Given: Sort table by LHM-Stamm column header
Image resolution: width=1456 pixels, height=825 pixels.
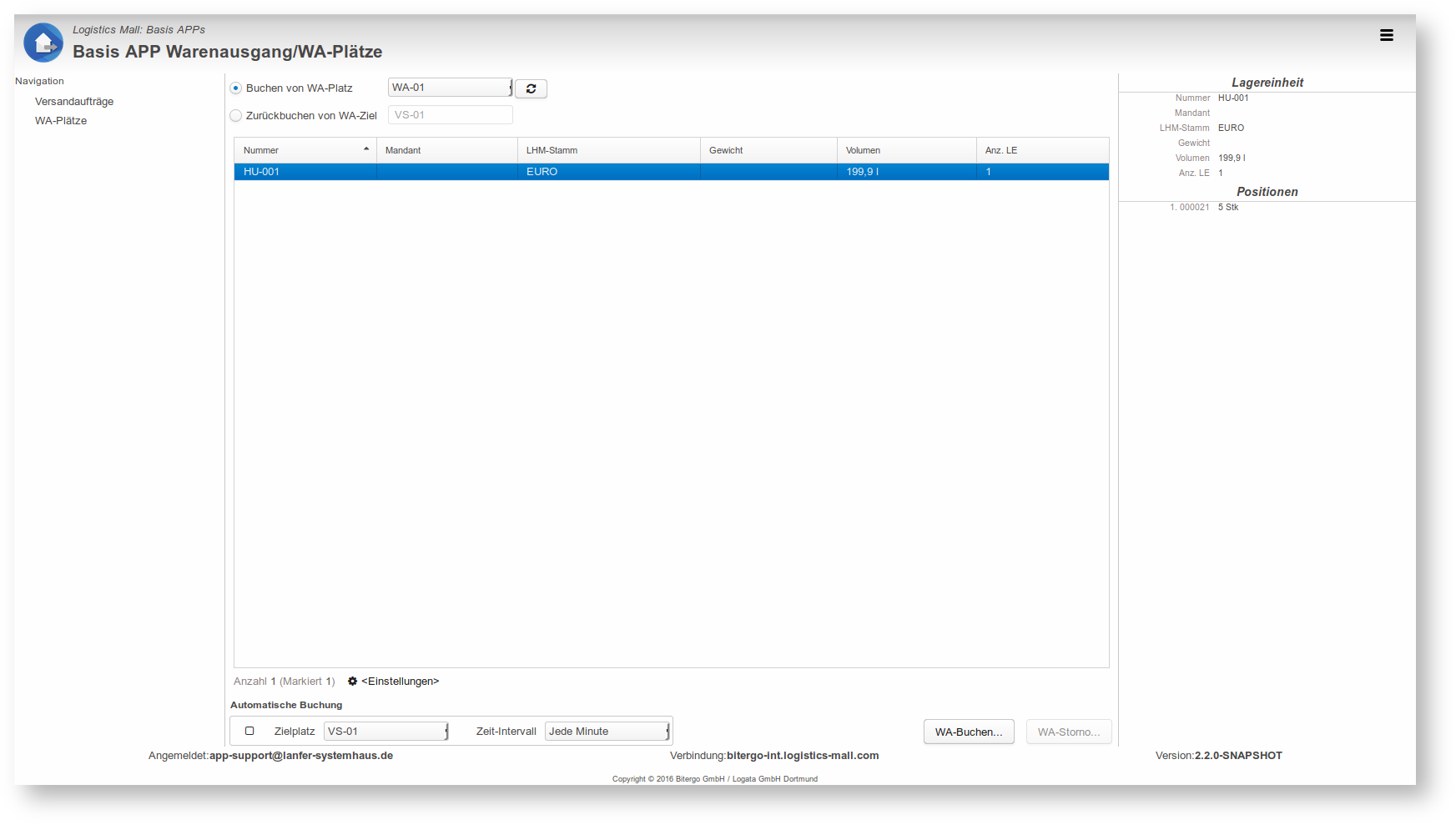Looking at the screenshot, I should click(609, 150).
